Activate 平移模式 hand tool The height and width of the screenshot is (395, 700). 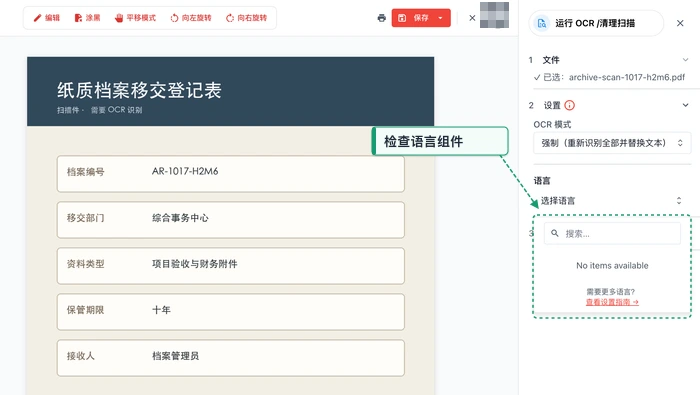pos(135,18)
